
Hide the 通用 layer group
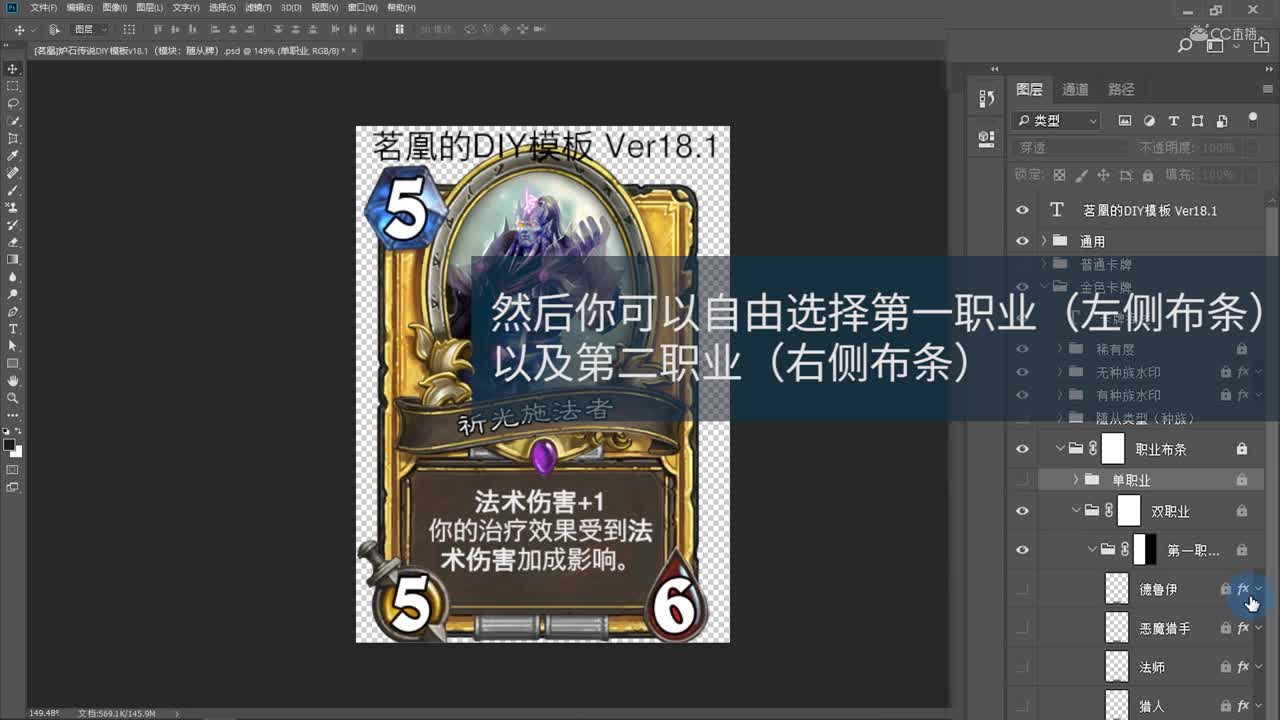point(1022,241)
